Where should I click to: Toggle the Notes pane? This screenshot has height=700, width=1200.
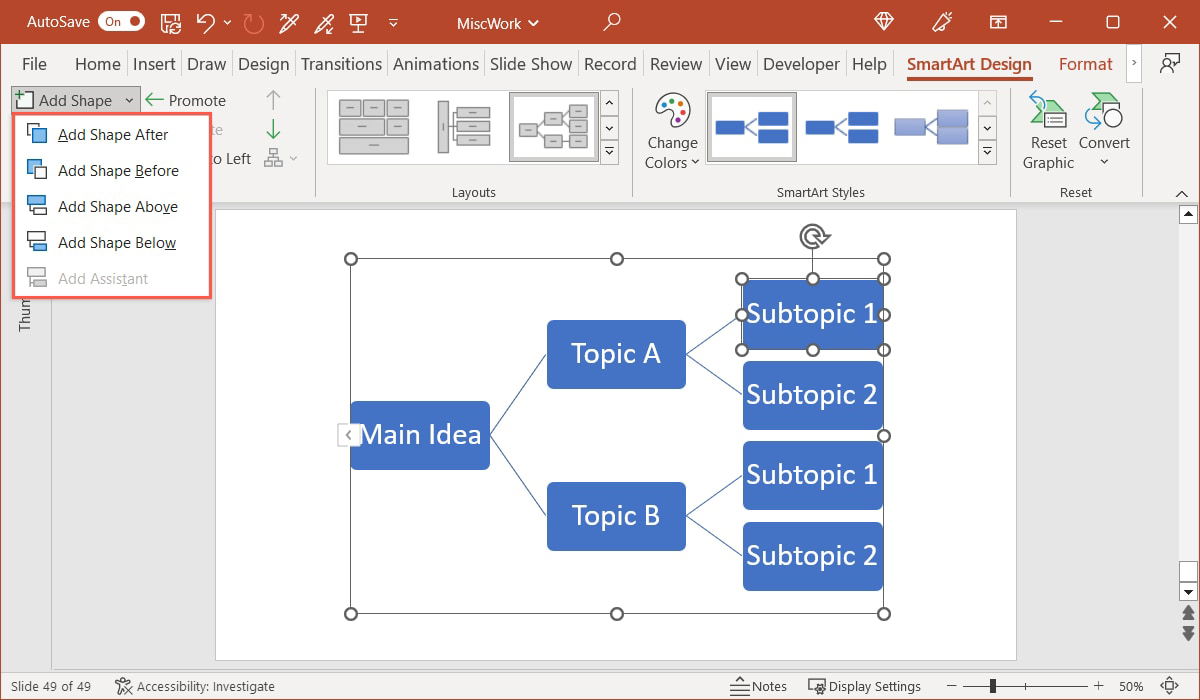pos(759,686)
